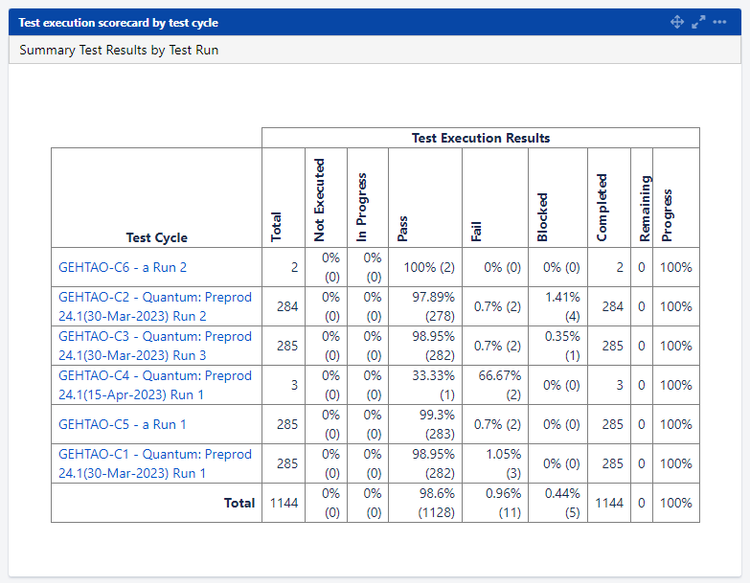Image resolution: width=750 pixels, height=583 pixels.
Task: Click the bold Total row label
Action: click(x=239, y=503)
